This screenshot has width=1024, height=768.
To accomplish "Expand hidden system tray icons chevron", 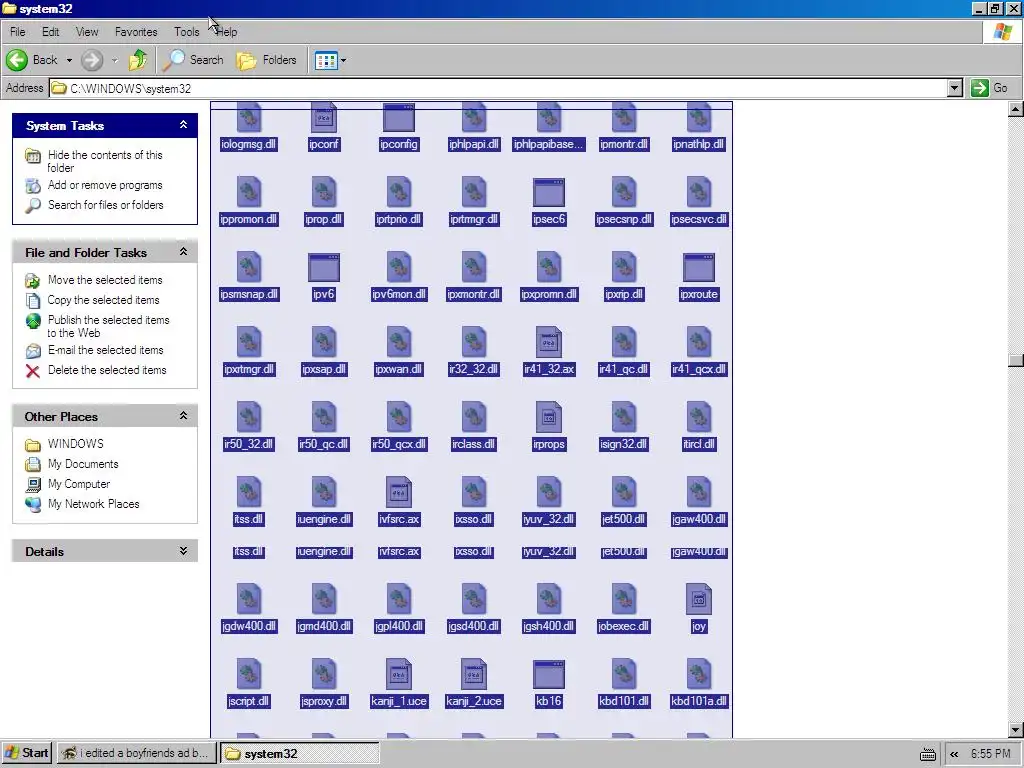I will (x=954, y=754).
